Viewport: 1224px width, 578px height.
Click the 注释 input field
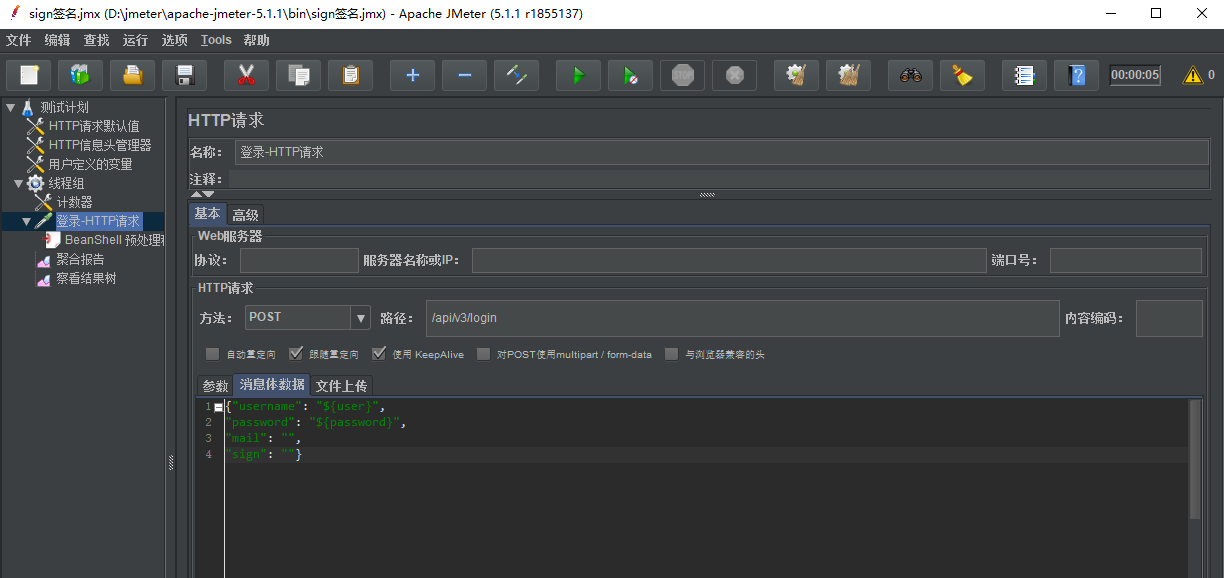pyautogui.click(x=719, y=179)
